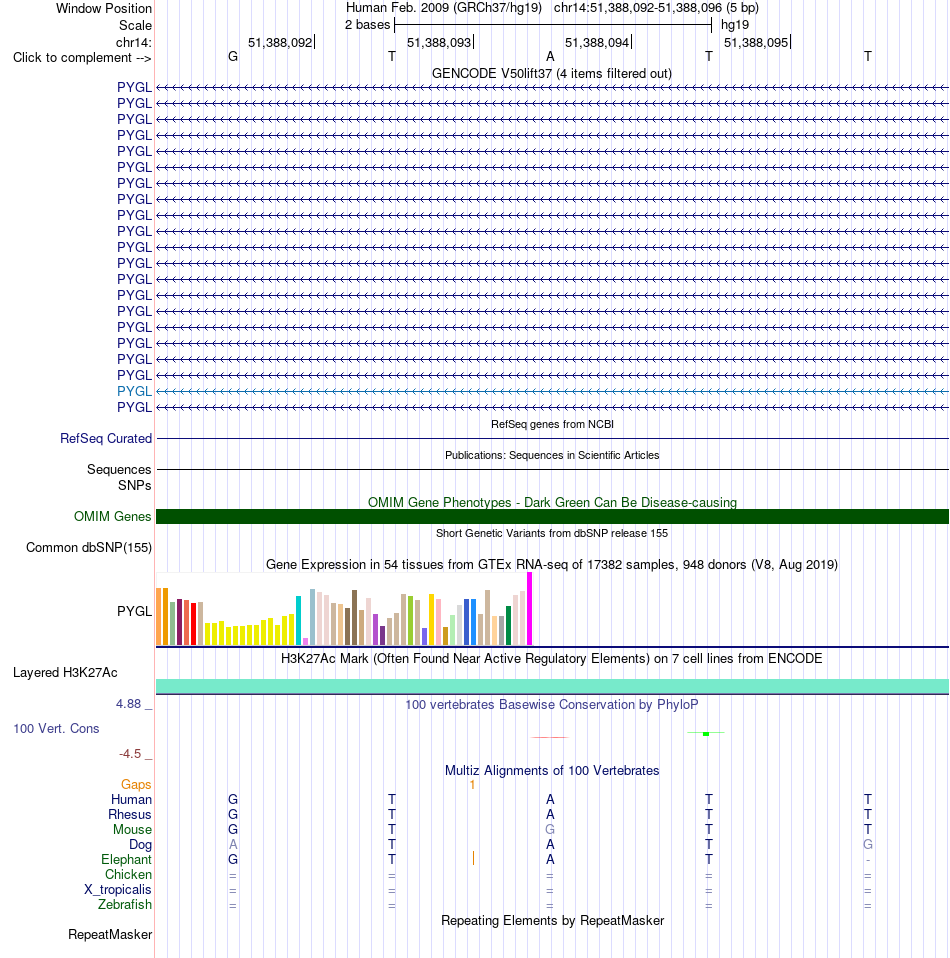Viewport: 950px width, 958px height.
Task: Click base G in the complement sequence row
Action: (x=233, y=56)
